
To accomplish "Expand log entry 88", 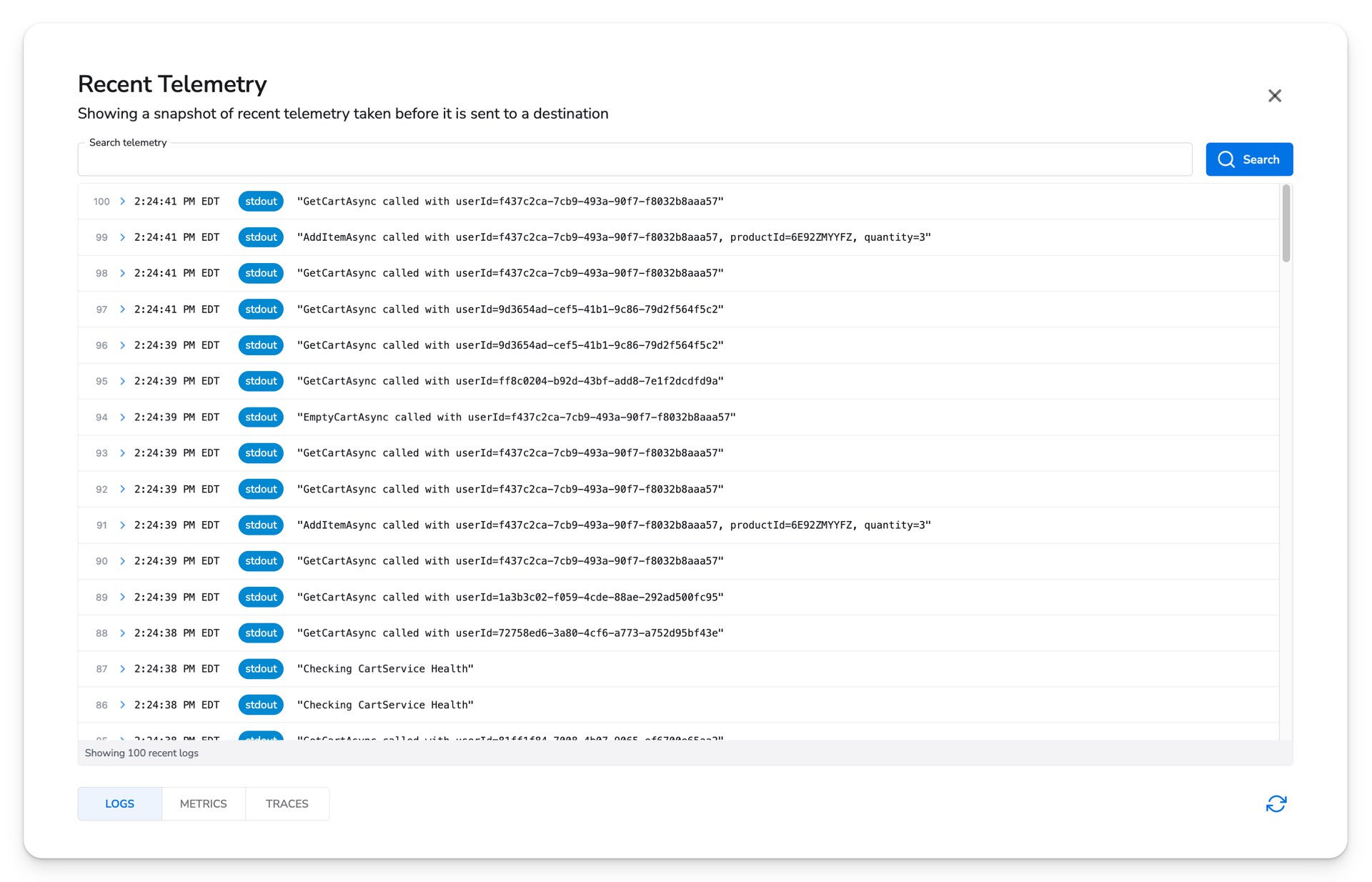I will click(x=122, y=633).
